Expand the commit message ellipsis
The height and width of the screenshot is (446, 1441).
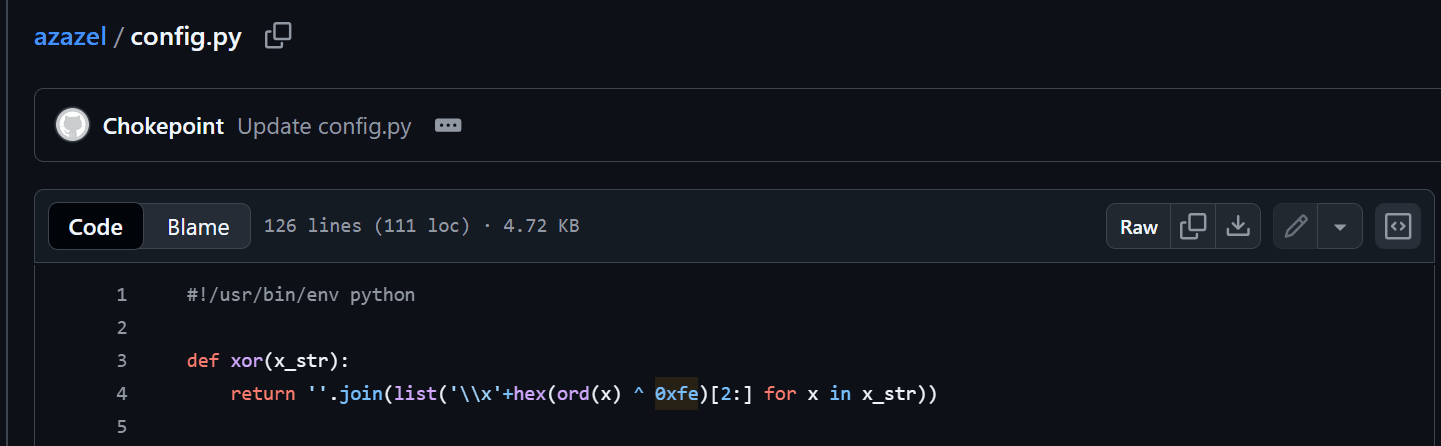[448, 126]
